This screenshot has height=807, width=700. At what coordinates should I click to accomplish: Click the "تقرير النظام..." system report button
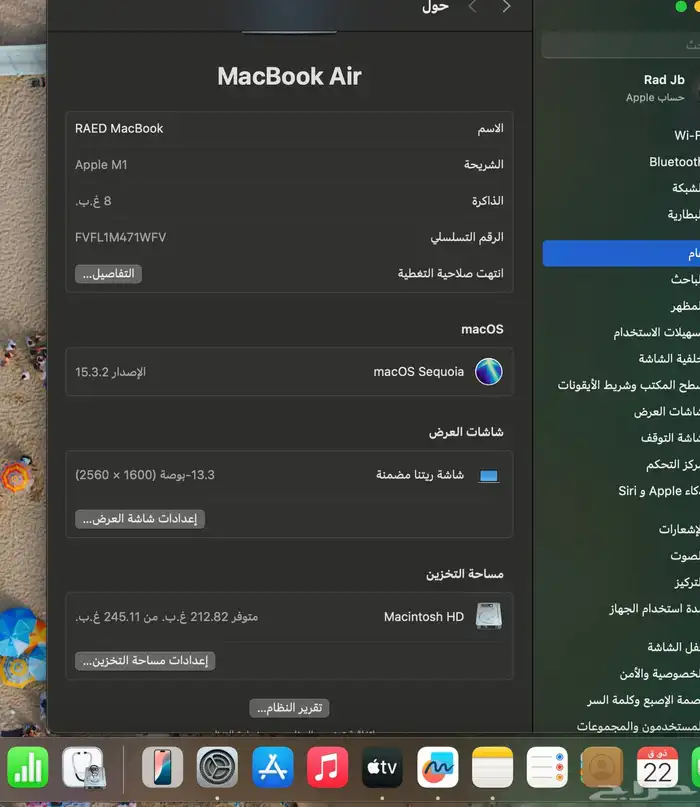tap(289, 708)
